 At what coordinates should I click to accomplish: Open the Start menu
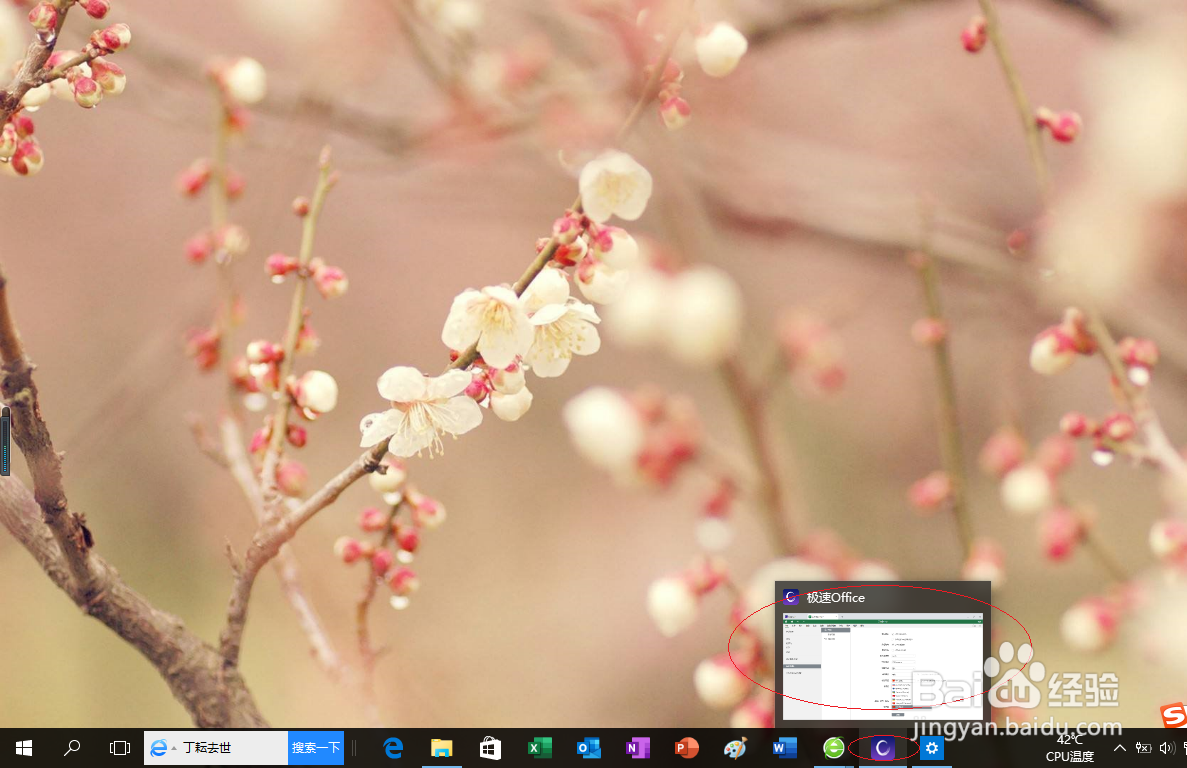[x=22, y=747]
